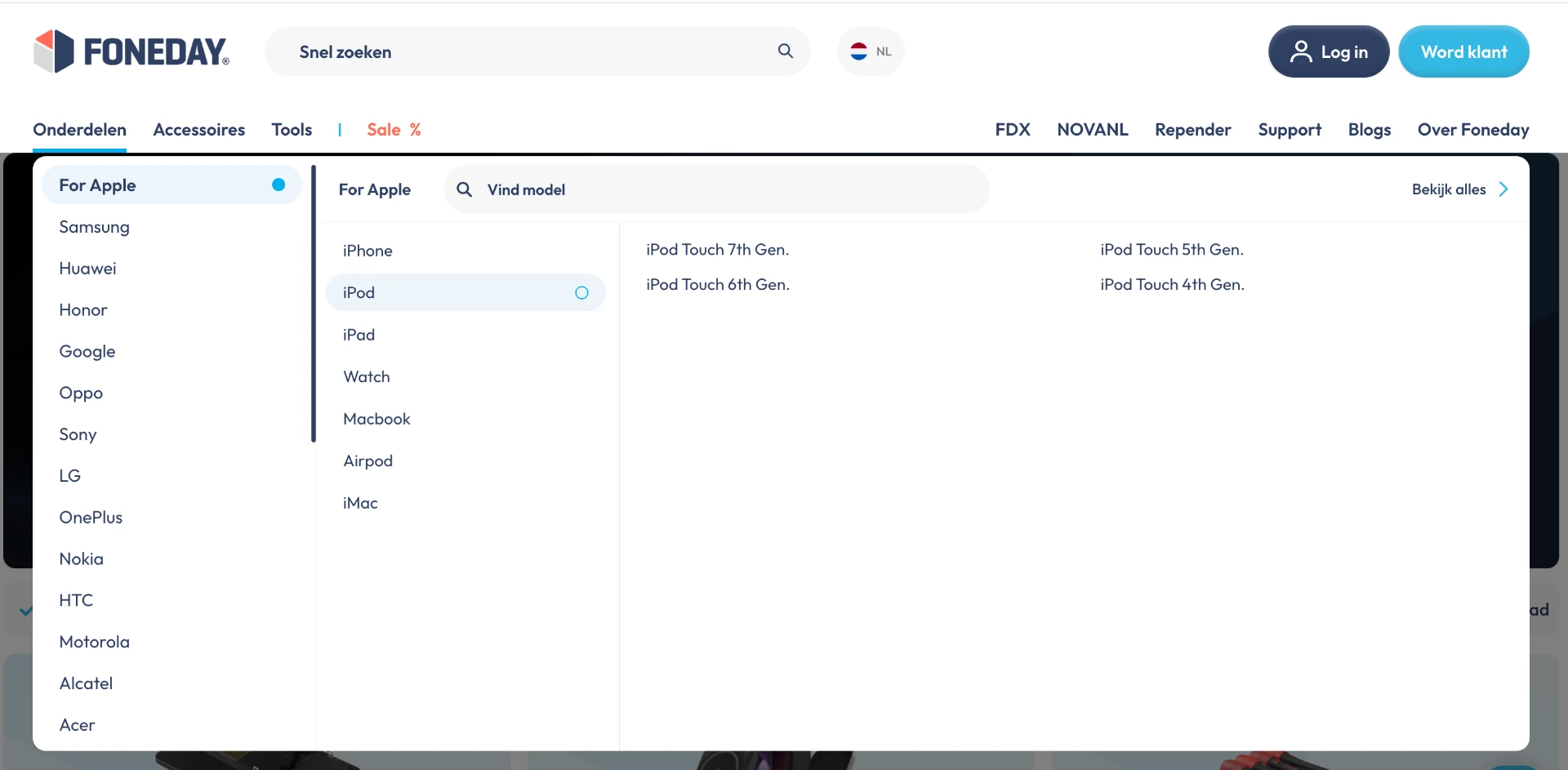This screenshot has width=1568, height=770.
Task: Focus the Vind model search field
Action: [x=716, y=189]
